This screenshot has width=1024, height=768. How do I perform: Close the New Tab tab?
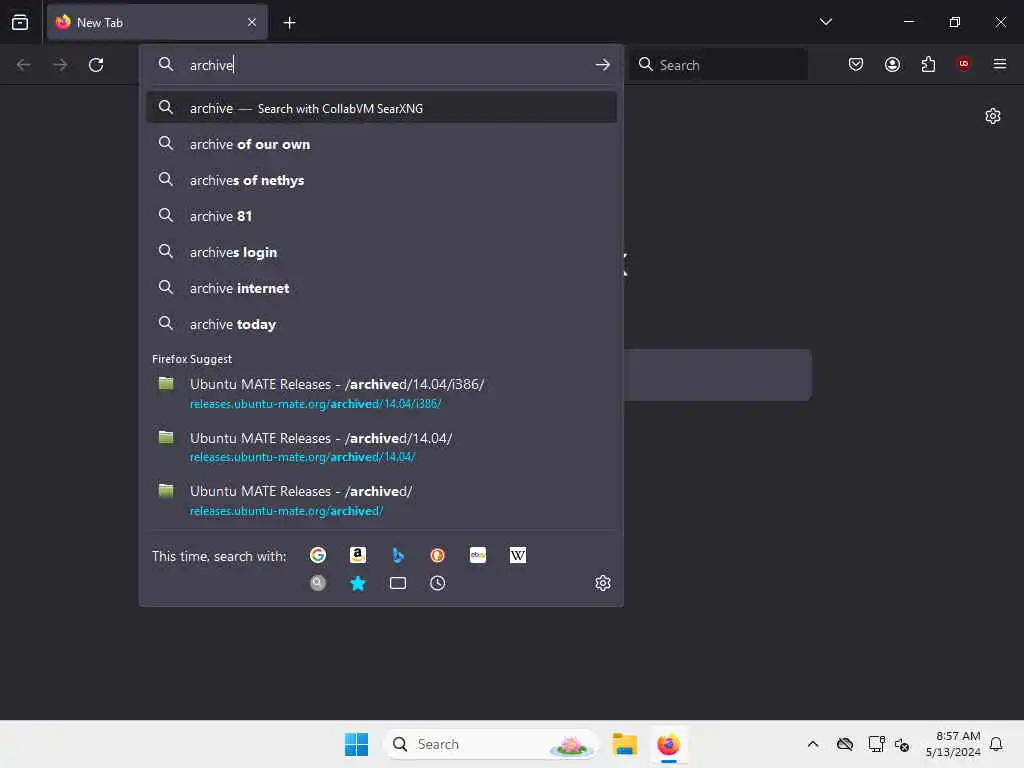(252, 22)
